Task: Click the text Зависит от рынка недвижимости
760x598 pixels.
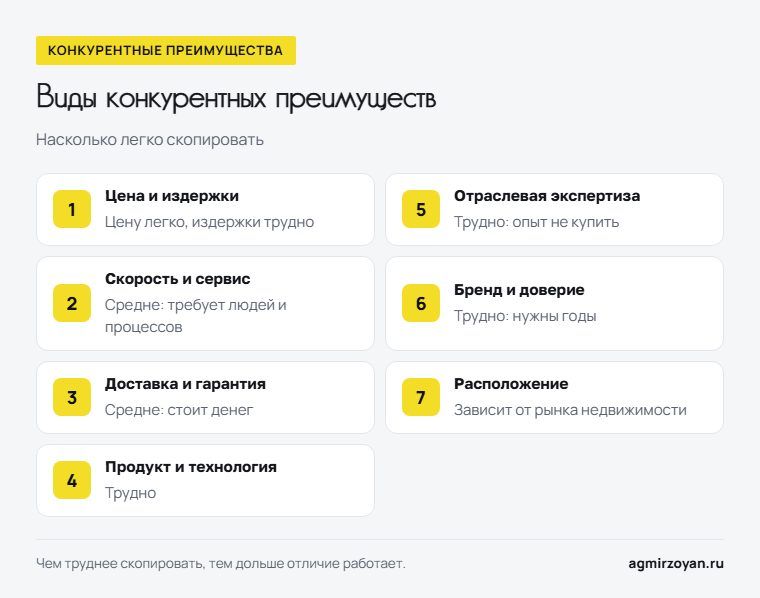Action: click(x=570, y=410)
